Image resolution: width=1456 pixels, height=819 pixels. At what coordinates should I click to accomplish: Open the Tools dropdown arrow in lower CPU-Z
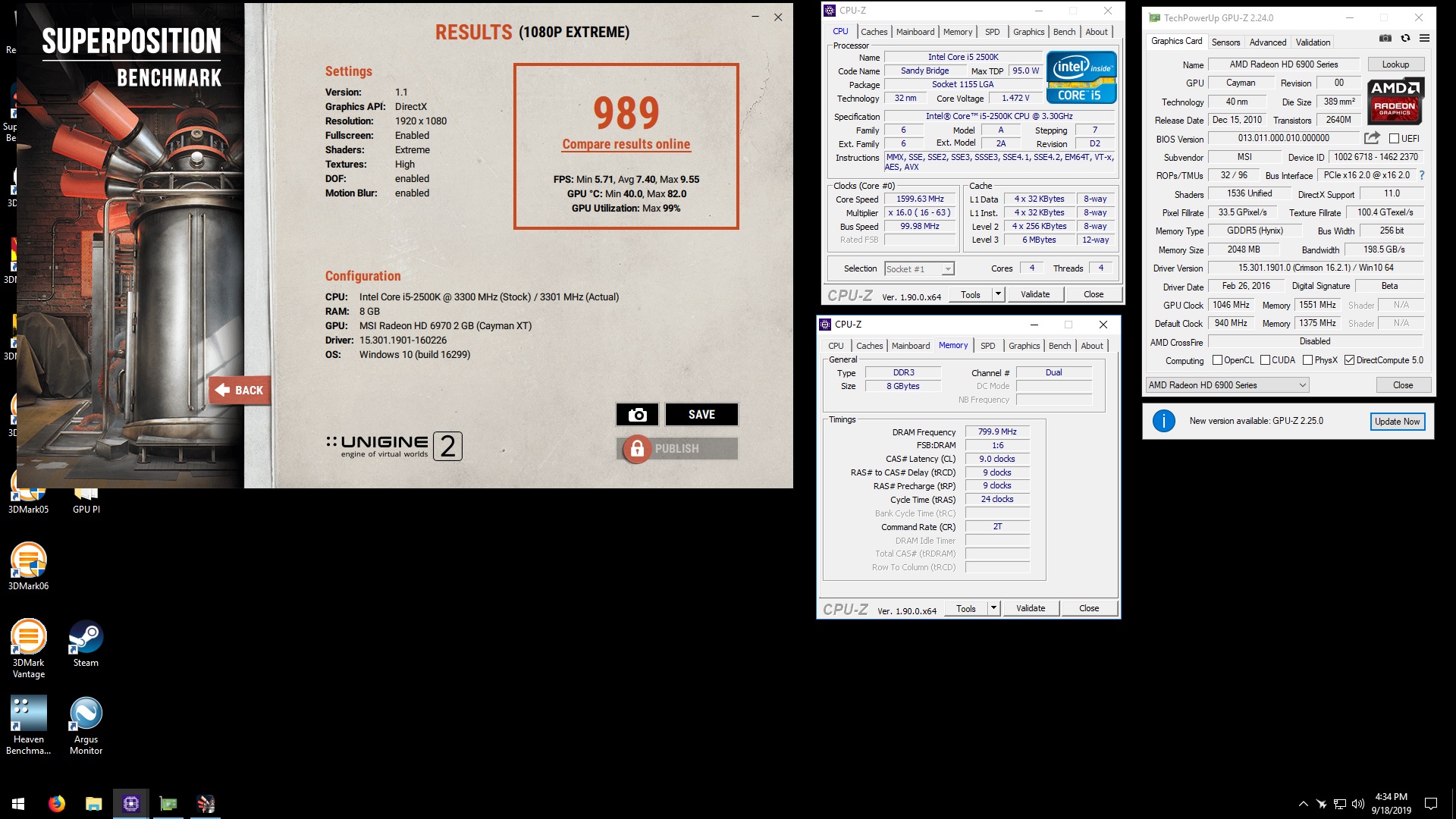(x=993, y=608)
